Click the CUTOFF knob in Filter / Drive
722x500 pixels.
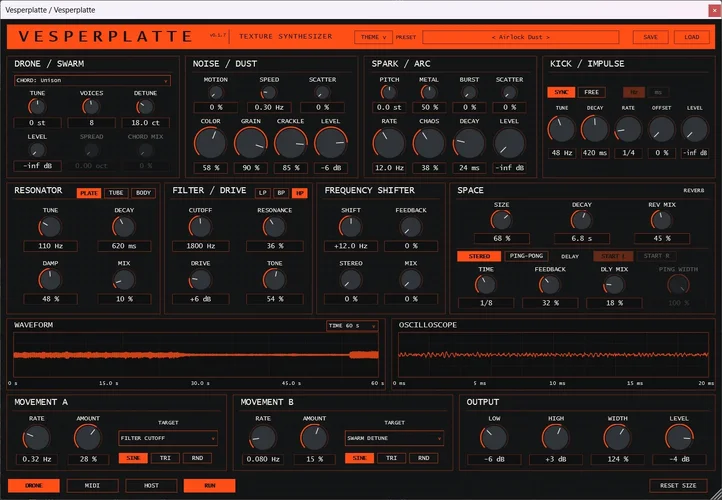[x=200, y=227]
